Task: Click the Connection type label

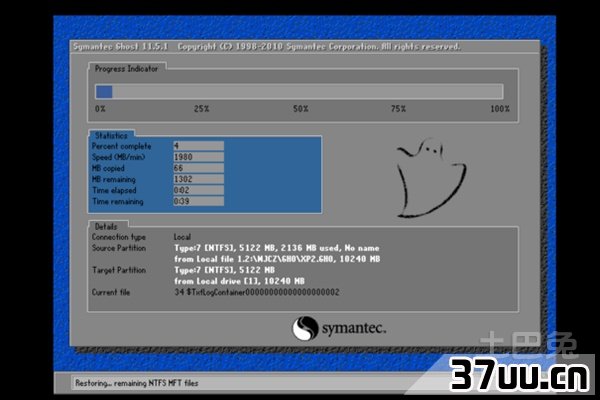Action: point(119,237)
